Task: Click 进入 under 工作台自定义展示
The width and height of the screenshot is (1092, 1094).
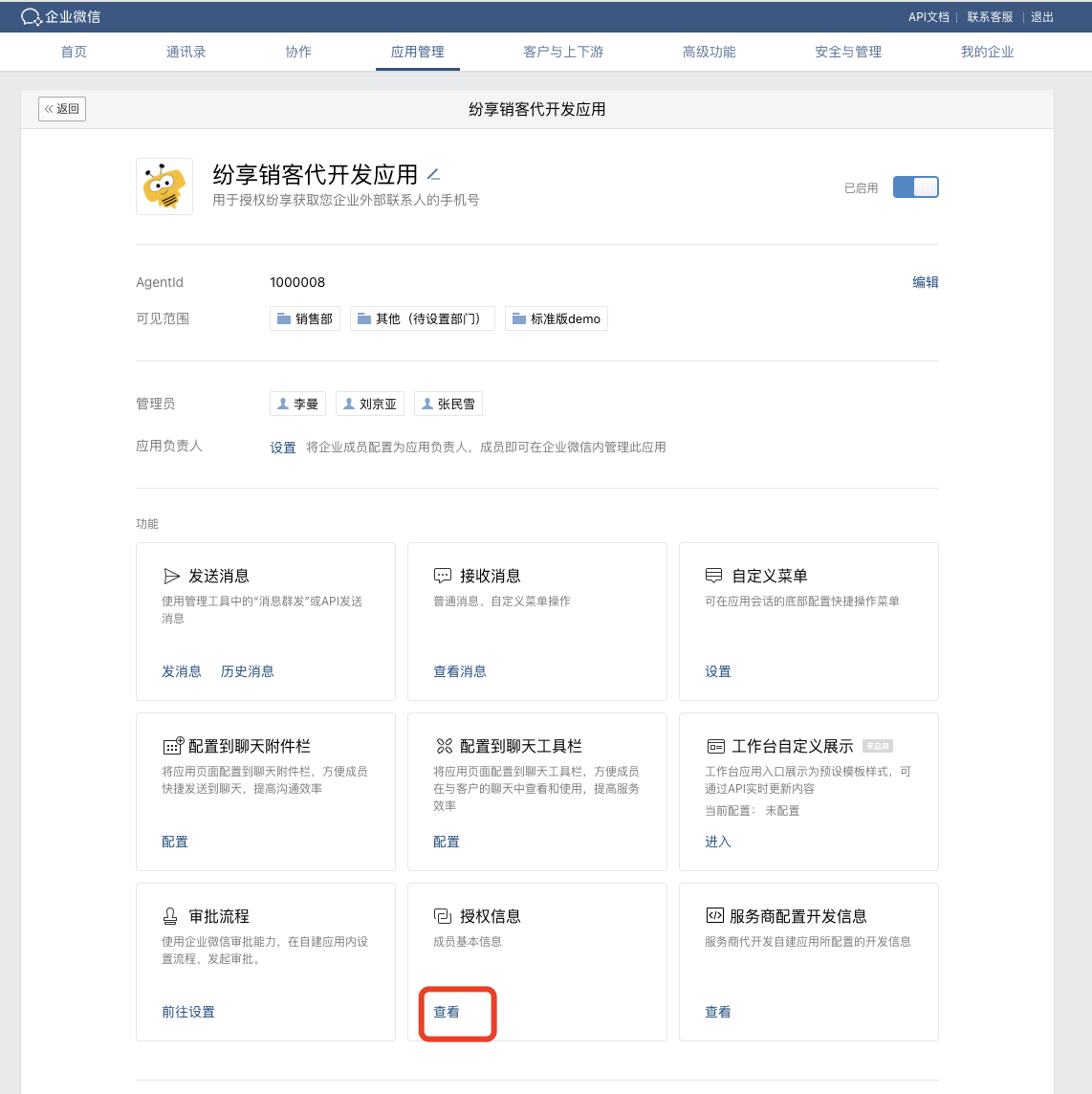Action: (x=718, y=842)
